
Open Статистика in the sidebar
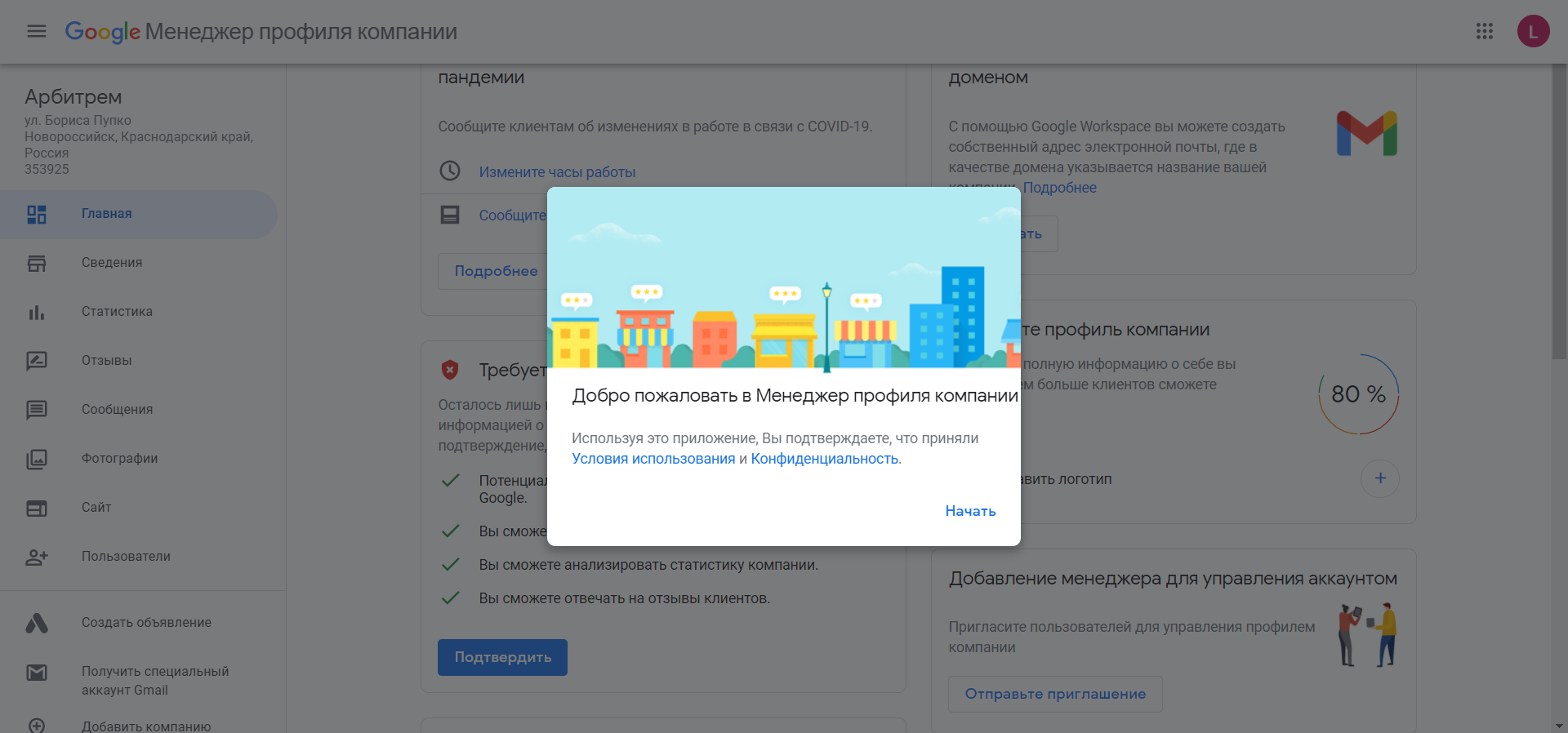[x=139, y=312]
